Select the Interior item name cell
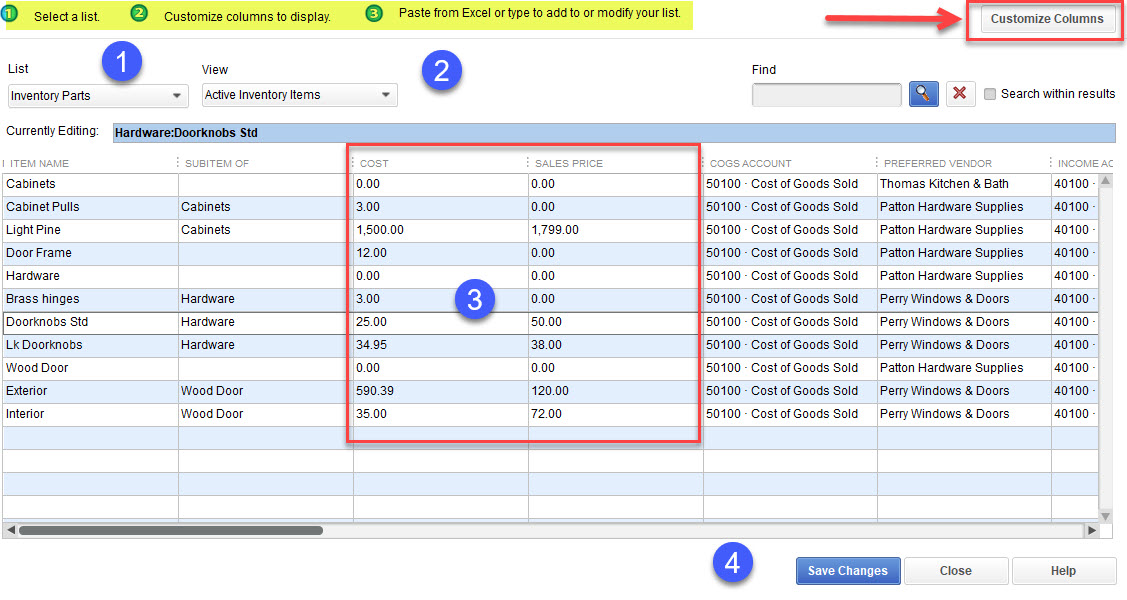The width and height of the screenshot is (1127, 600). [91, 414]
